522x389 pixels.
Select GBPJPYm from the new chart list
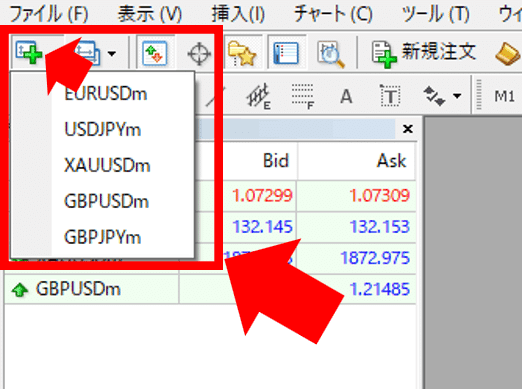point(103,237)
